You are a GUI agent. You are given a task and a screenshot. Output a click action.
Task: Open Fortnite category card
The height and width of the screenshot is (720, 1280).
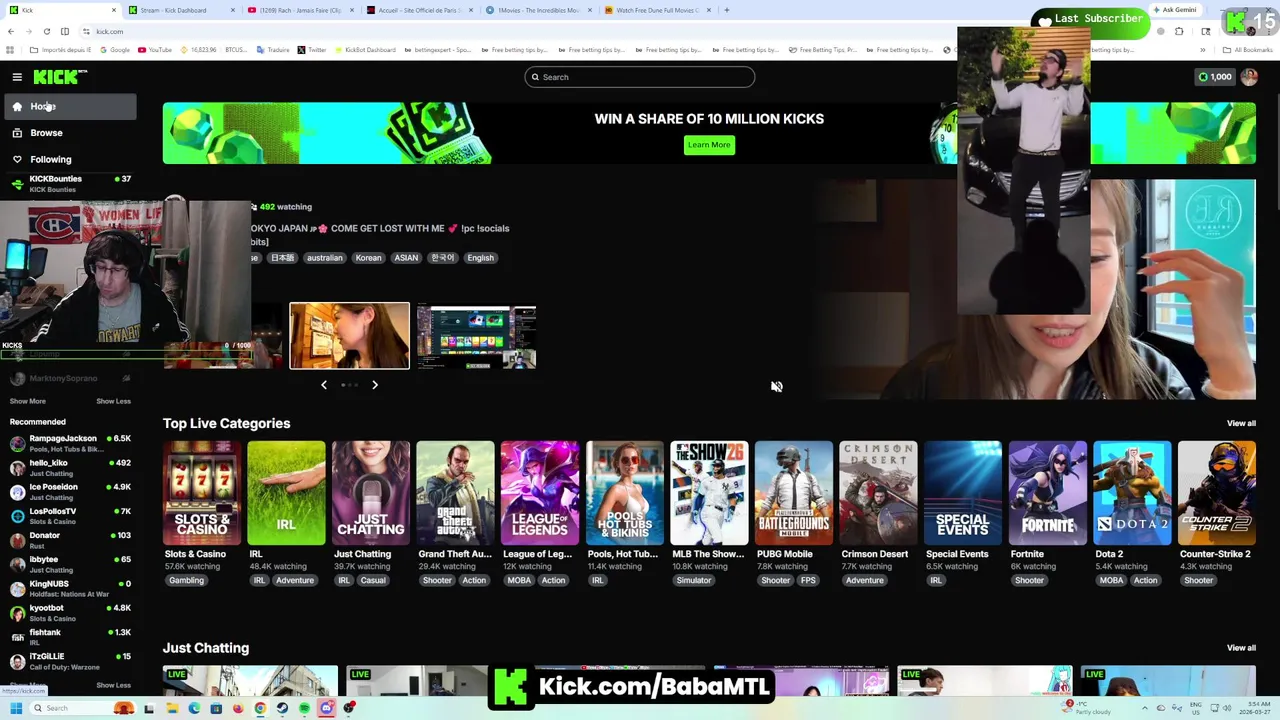(1047, 493)
